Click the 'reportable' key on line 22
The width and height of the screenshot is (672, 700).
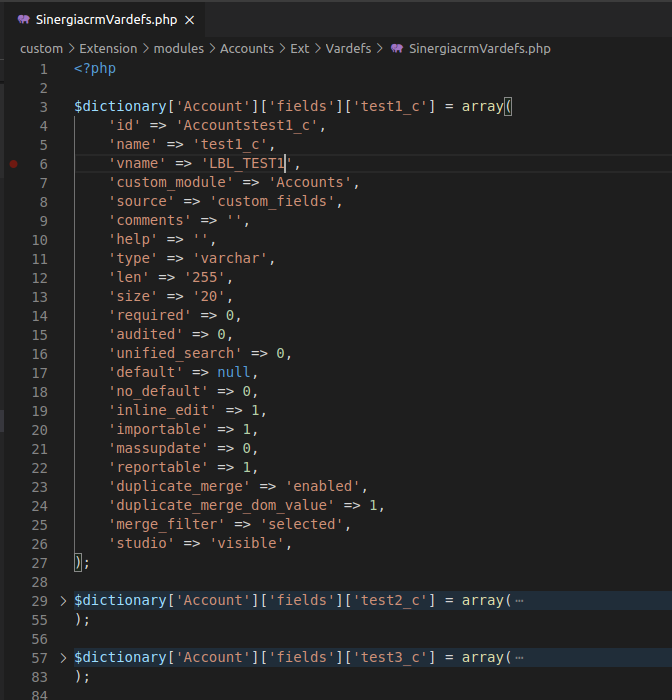coord(159,467)
